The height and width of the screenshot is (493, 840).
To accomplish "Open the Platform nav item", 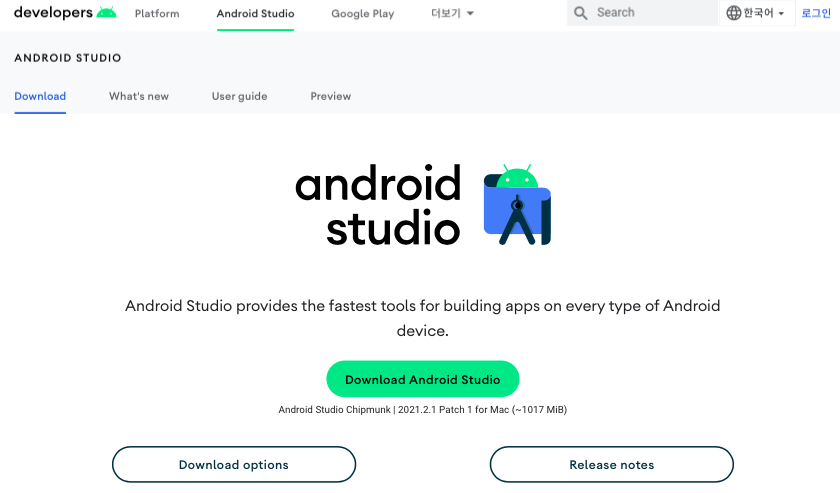I will (157, 13).
